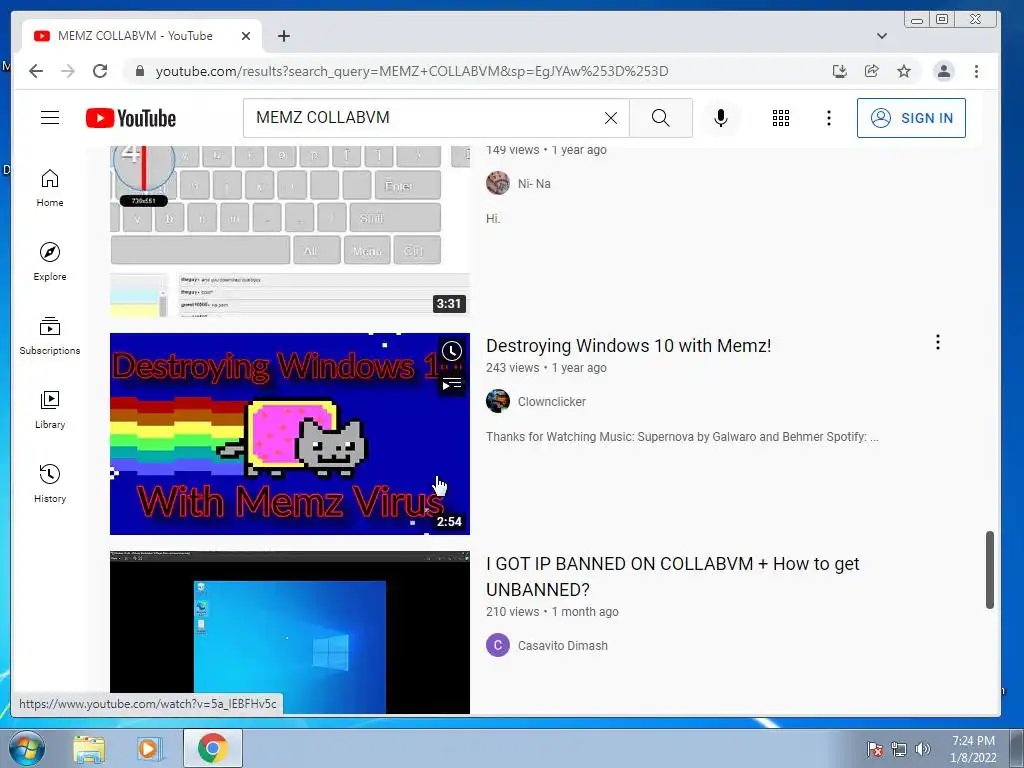Image resolution: width=1024 pixels, height=768 pixels.
Task: Click the SIGN IN button
Action: (911, 118)
